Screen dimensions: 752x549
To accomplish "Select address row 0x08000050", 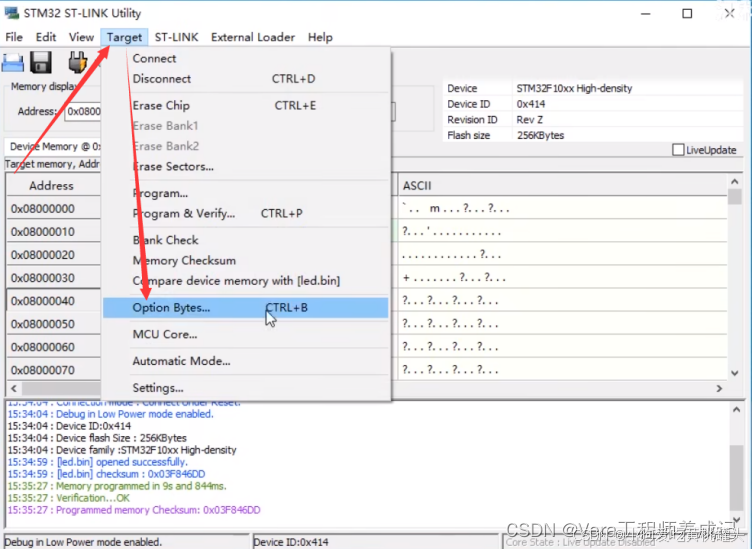I will coord(54,324).
